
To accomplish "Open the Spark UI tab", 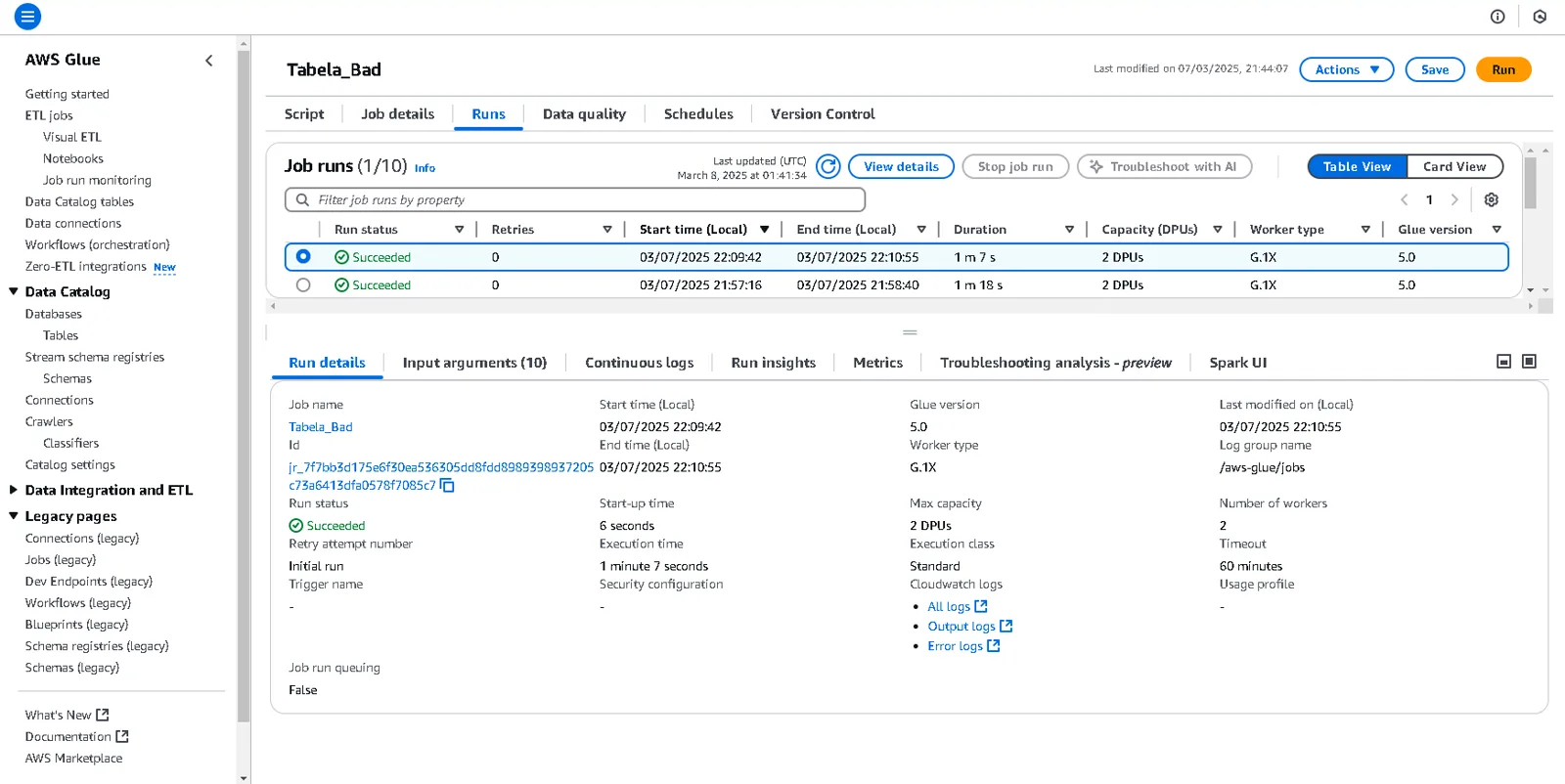I will [x=1237, y=363].
